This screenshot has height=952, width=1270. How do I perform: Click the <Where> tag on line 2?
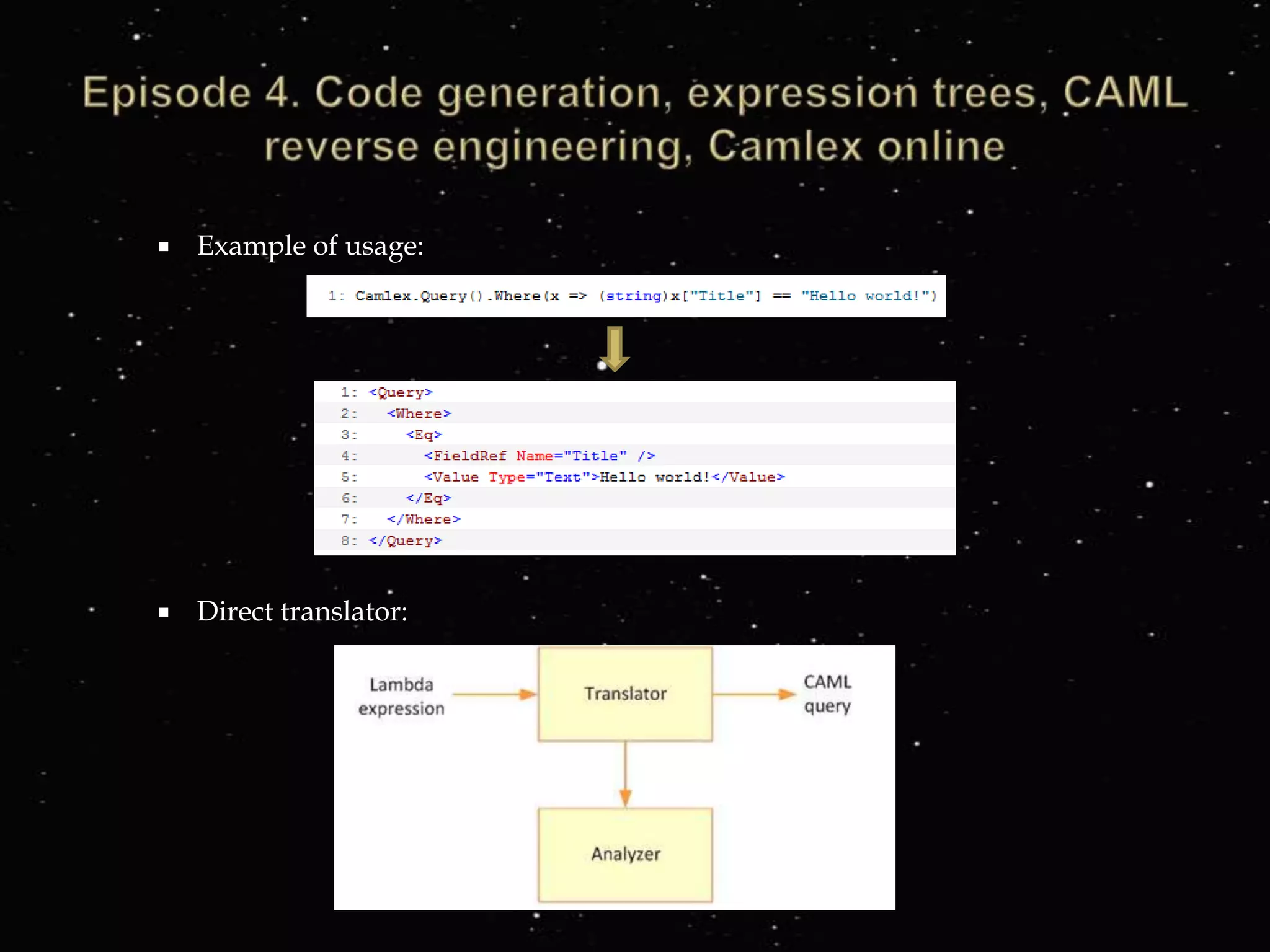[419, 413]
